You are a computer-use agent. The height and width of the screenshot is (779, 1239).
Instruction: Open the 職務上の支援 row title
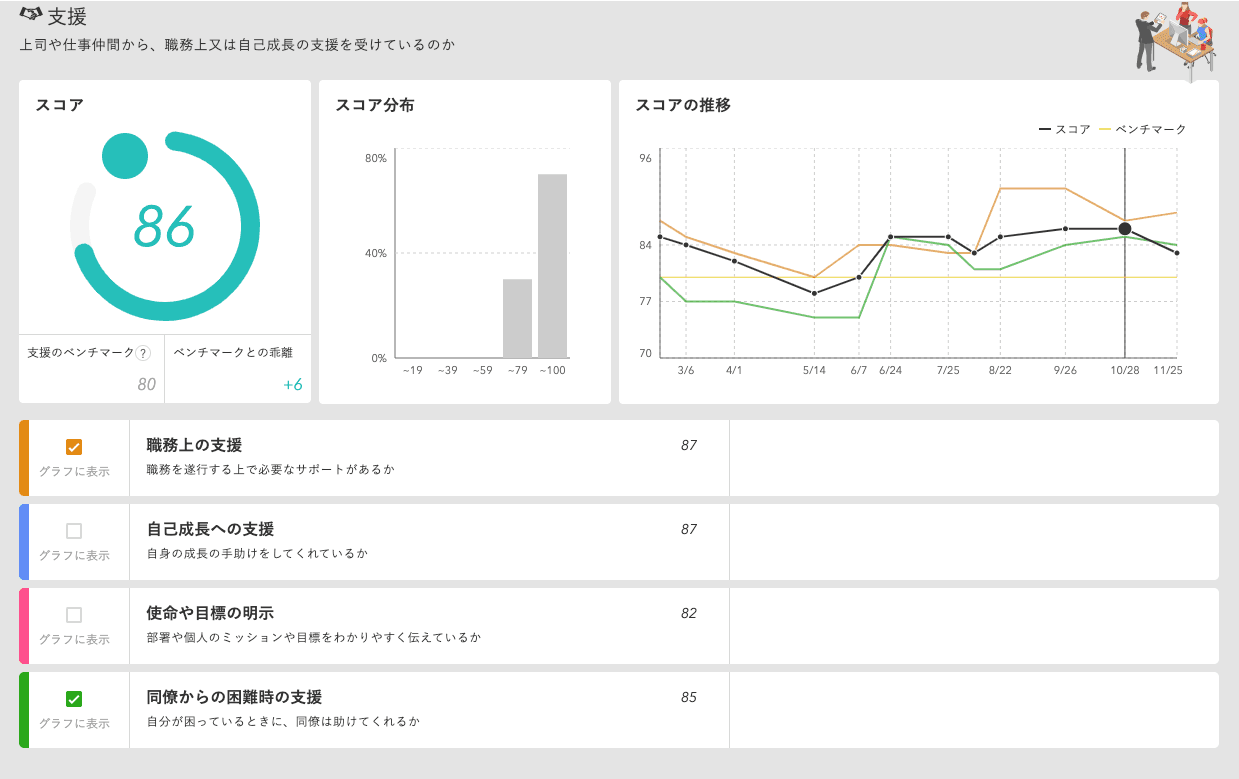point(194,445)
